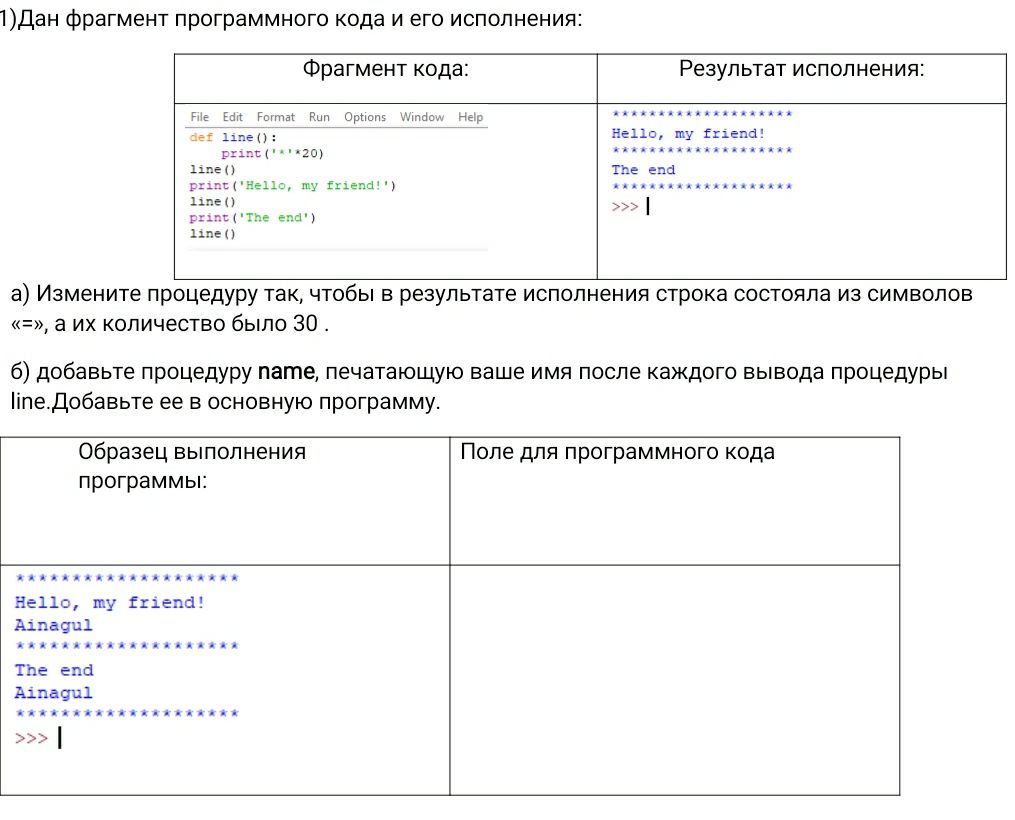1015x820 pixels.
Task: Open the Help menu in code editor
Action: tap(471, 117)
